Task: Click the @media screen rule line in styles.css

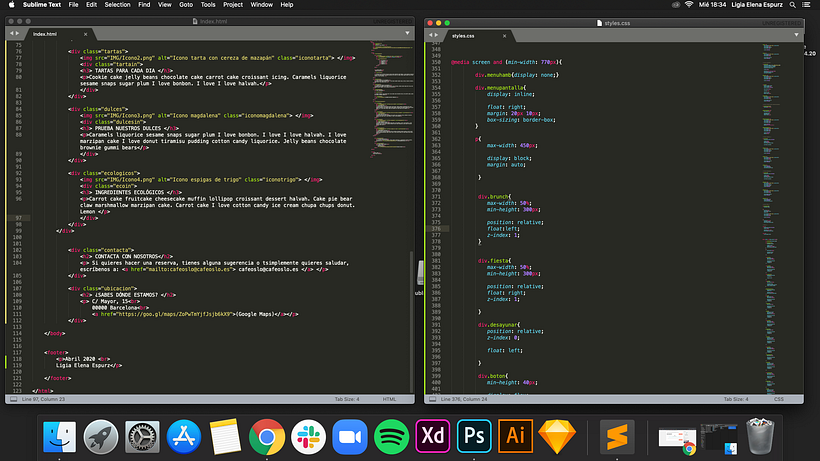Action: pyautogui.click(x=506, y=62)
